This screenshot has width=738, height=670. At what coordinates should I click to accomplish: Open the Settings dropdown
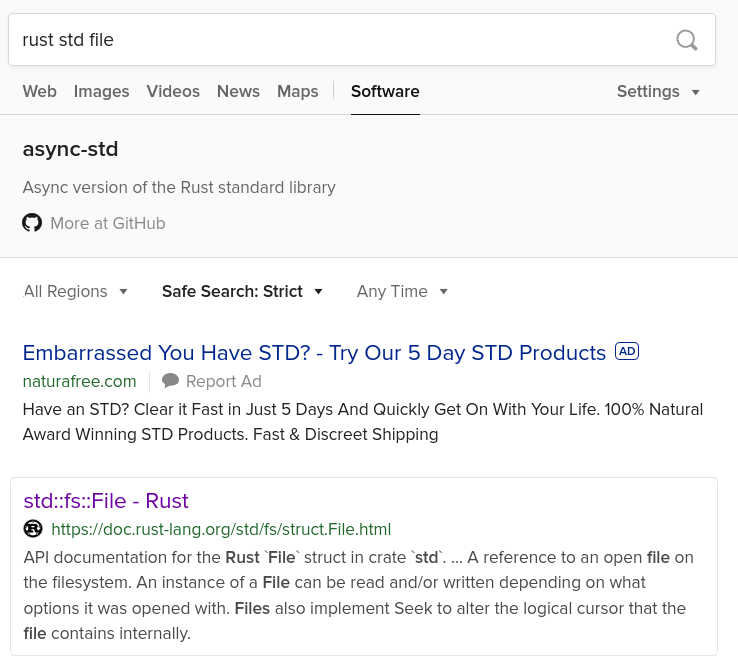[658, 91]
